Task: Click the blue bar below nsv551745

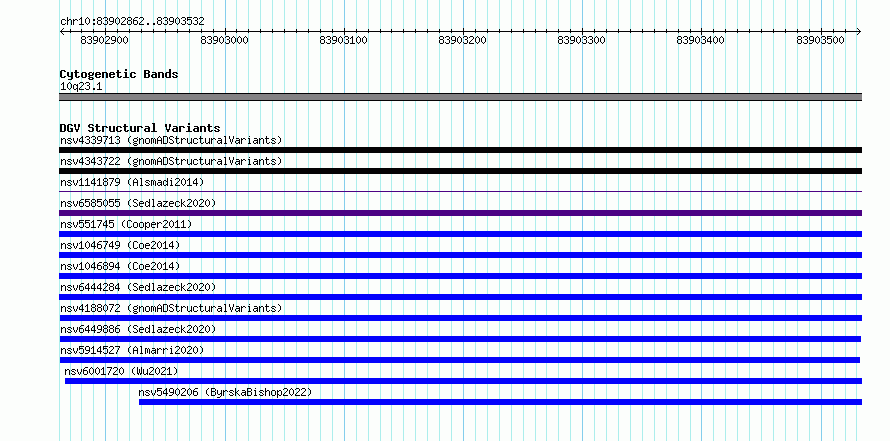Action: 460,234
